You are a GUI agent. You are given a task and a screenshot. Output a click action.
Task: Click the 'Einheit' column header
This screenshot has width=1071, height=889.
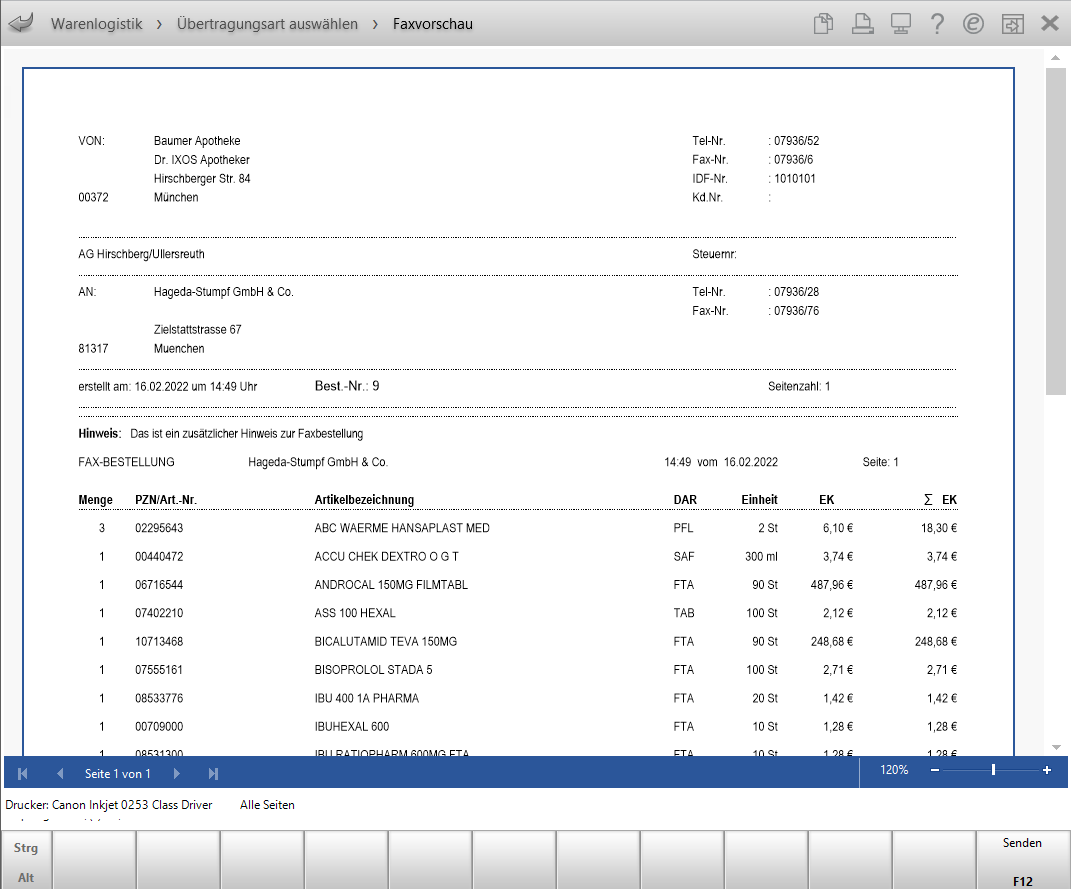tap(760, 500)
